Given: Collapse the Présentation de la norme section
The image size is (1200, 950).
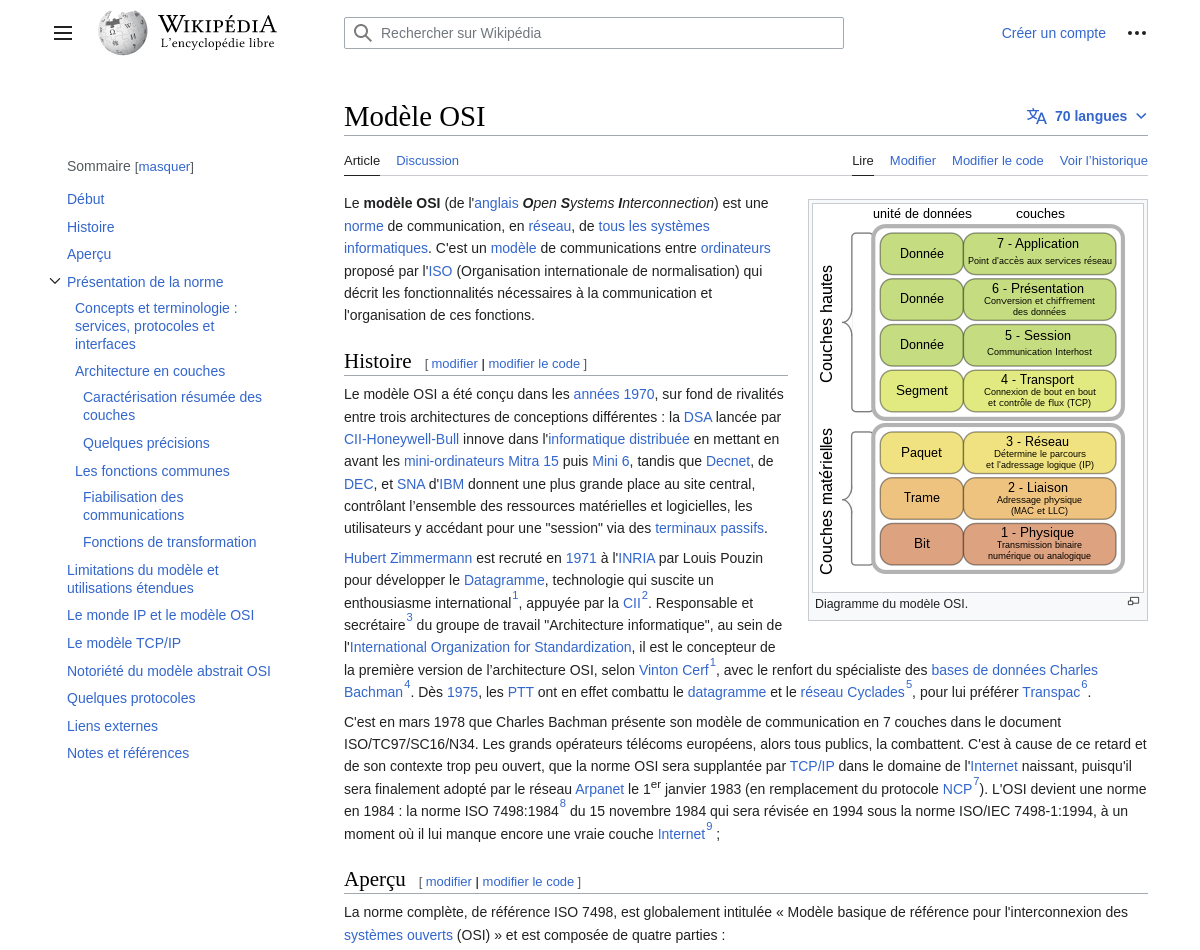Looking at the screenshot, I should click(x=55, y=281).
